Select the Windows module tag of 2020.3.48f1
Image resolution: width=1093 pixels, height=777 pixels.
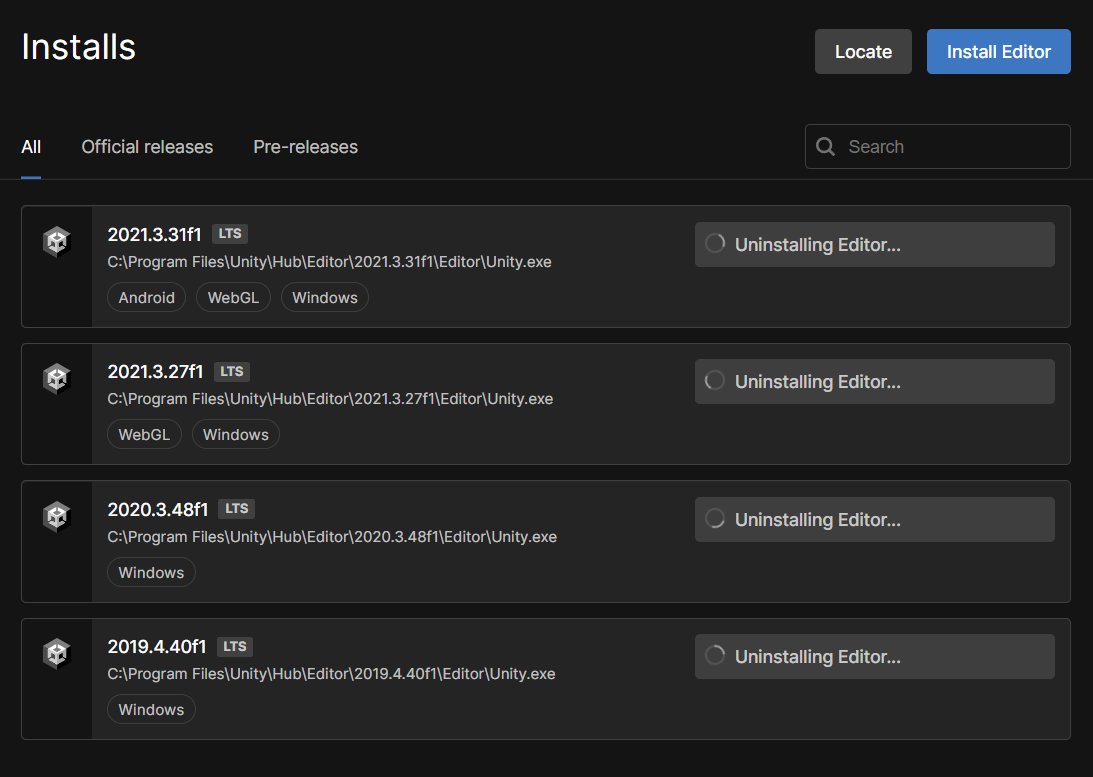coord(151,573)
